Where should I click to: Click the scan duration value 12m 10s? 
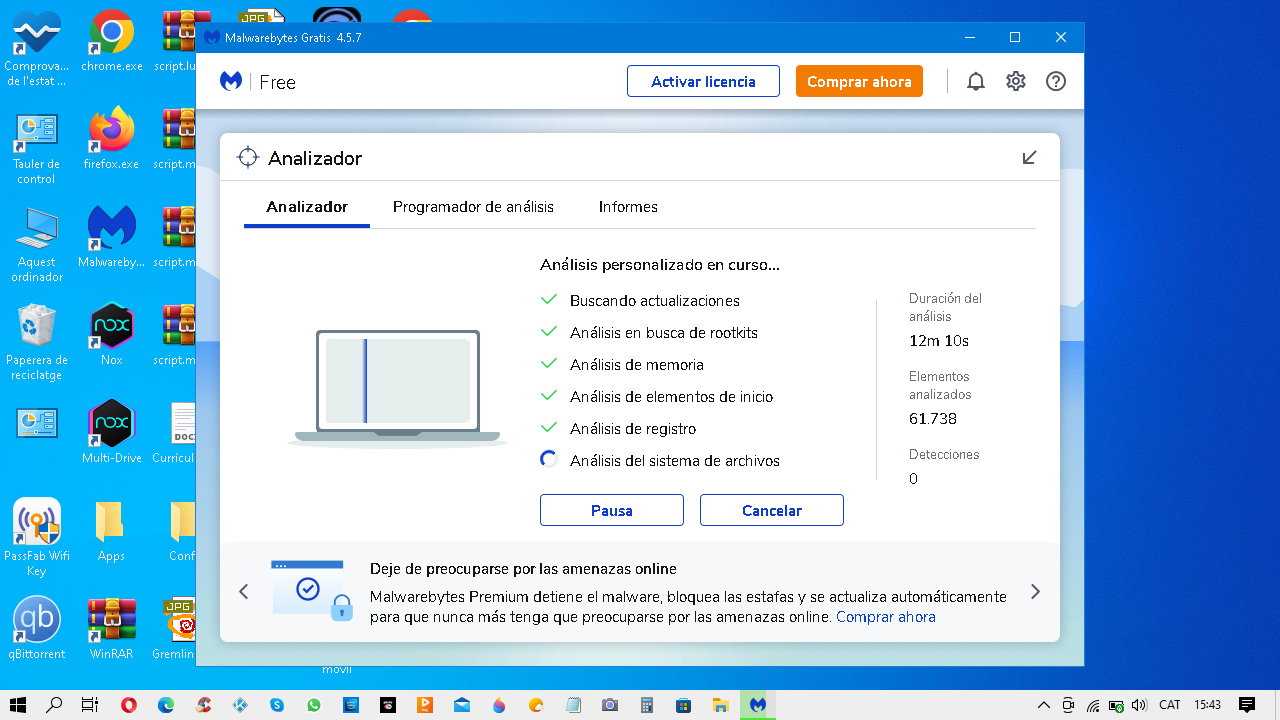click(939, 341)
